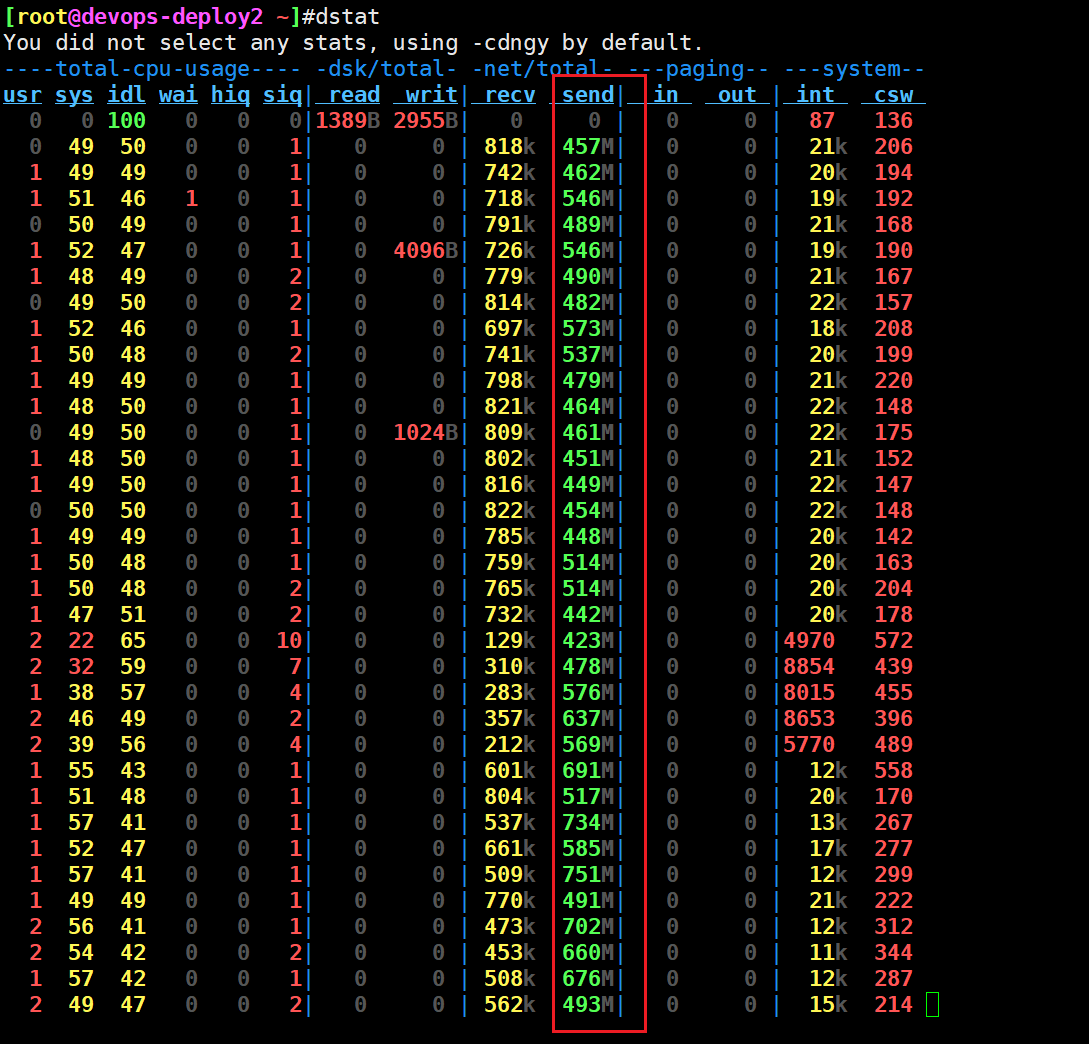The width and height of the screenshot is (1089, 1044).
Task: Click the send value 637M
Action: [588, 719]
